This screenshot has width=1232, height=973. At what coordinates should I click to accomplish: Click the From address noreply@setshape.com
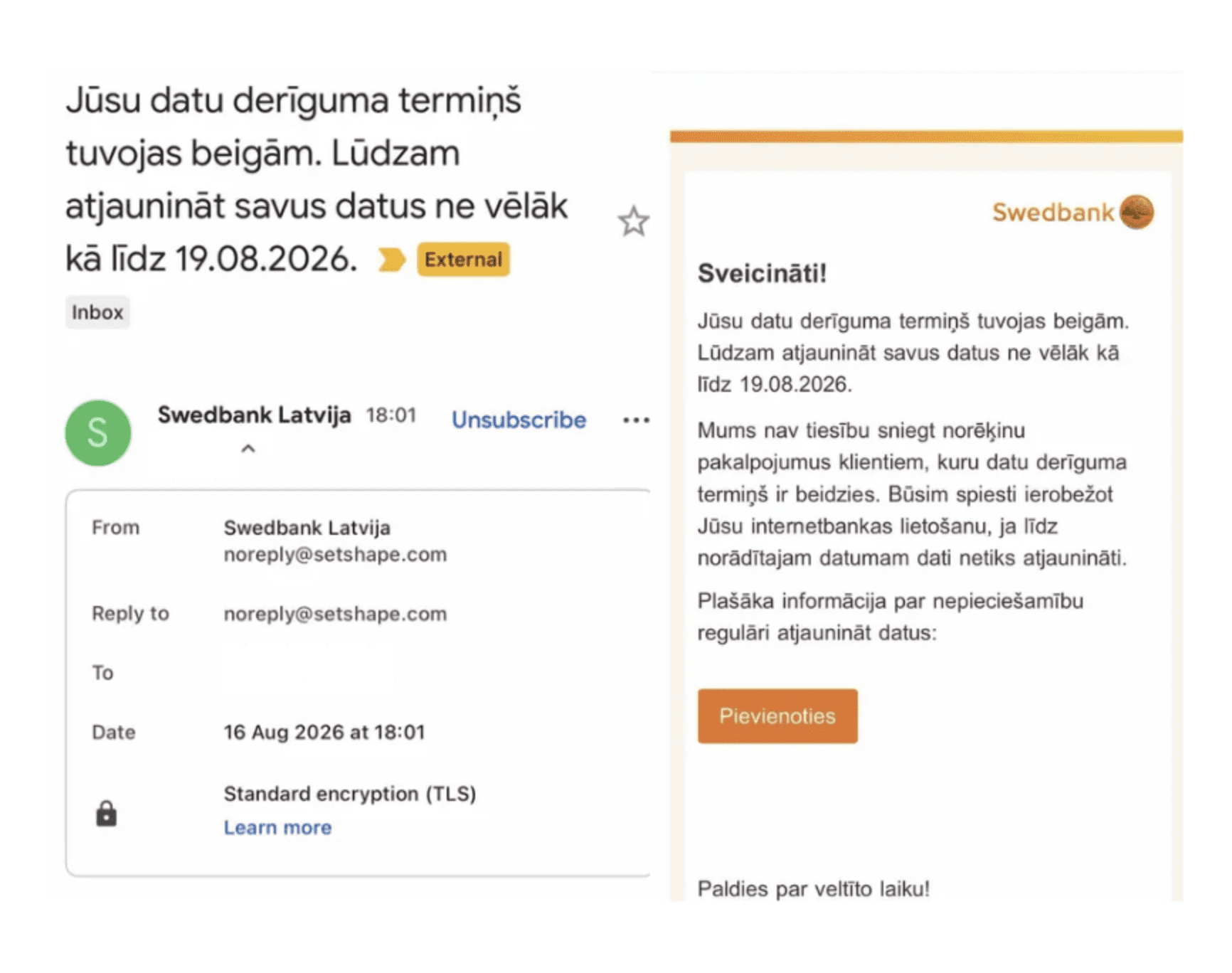[335, 555]
